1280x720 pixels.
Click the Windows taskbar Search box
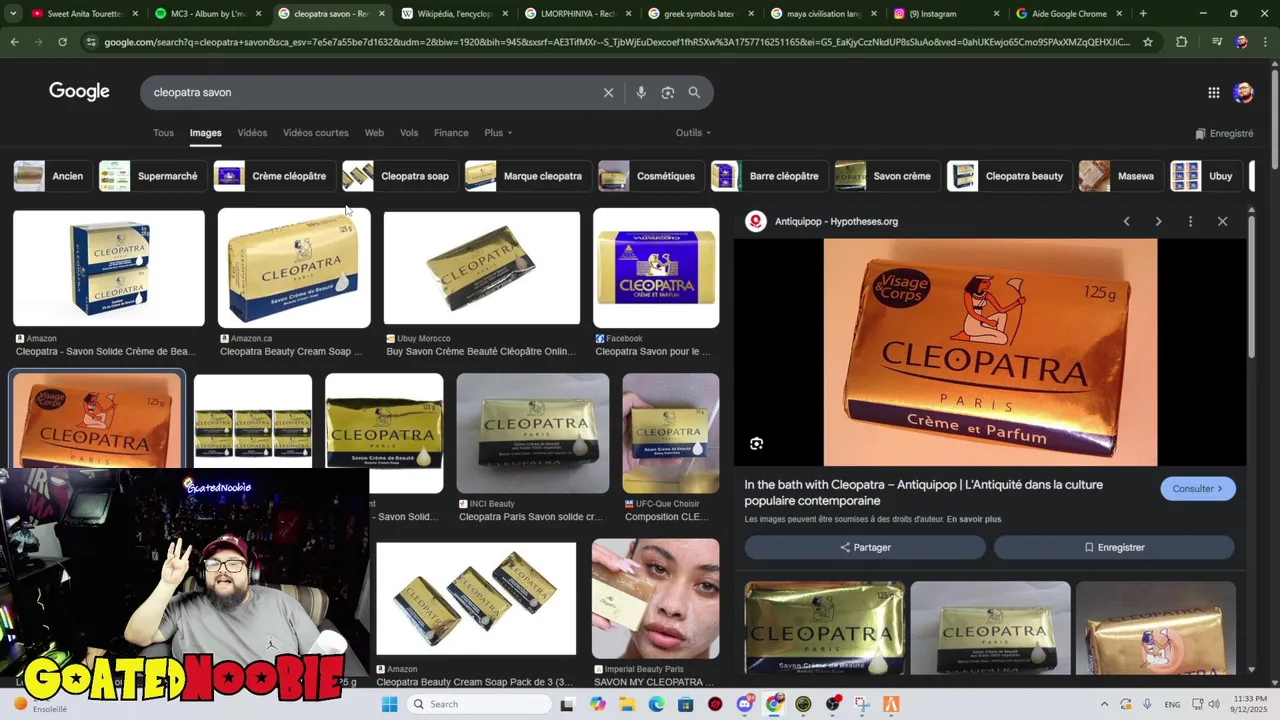click(480, 704)
